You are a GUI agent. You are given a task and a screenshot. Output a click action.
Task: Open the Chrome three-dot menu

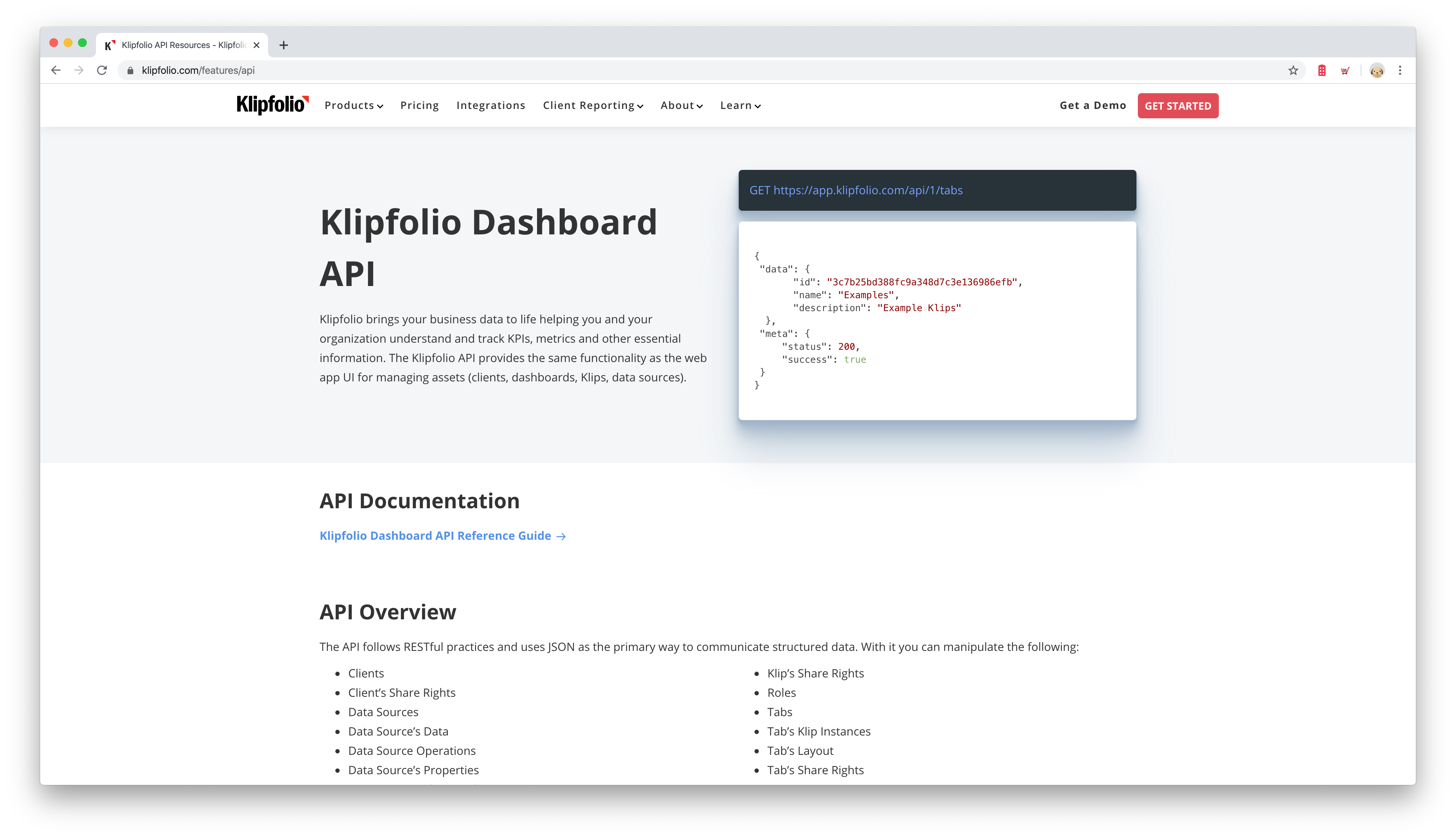point(1400,70)
